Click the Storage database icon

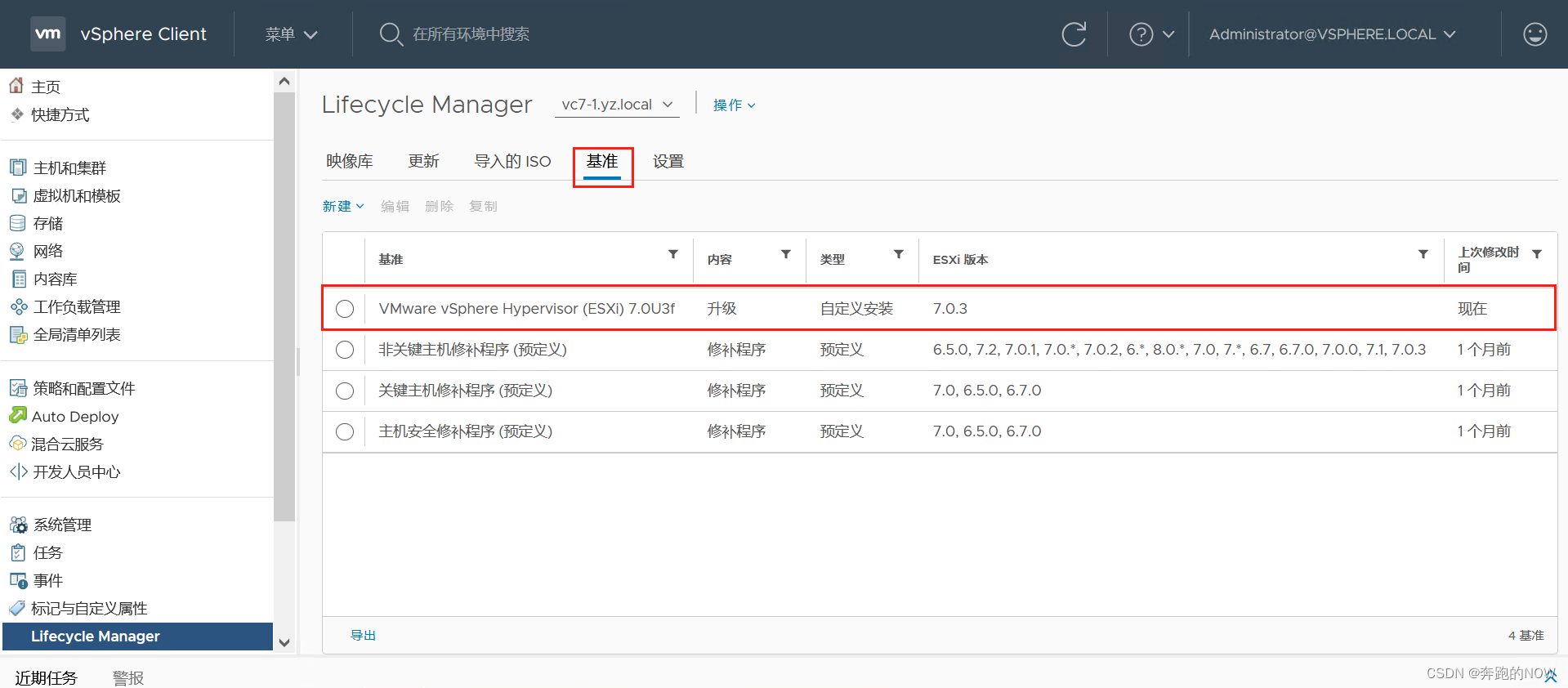[18, 223]
